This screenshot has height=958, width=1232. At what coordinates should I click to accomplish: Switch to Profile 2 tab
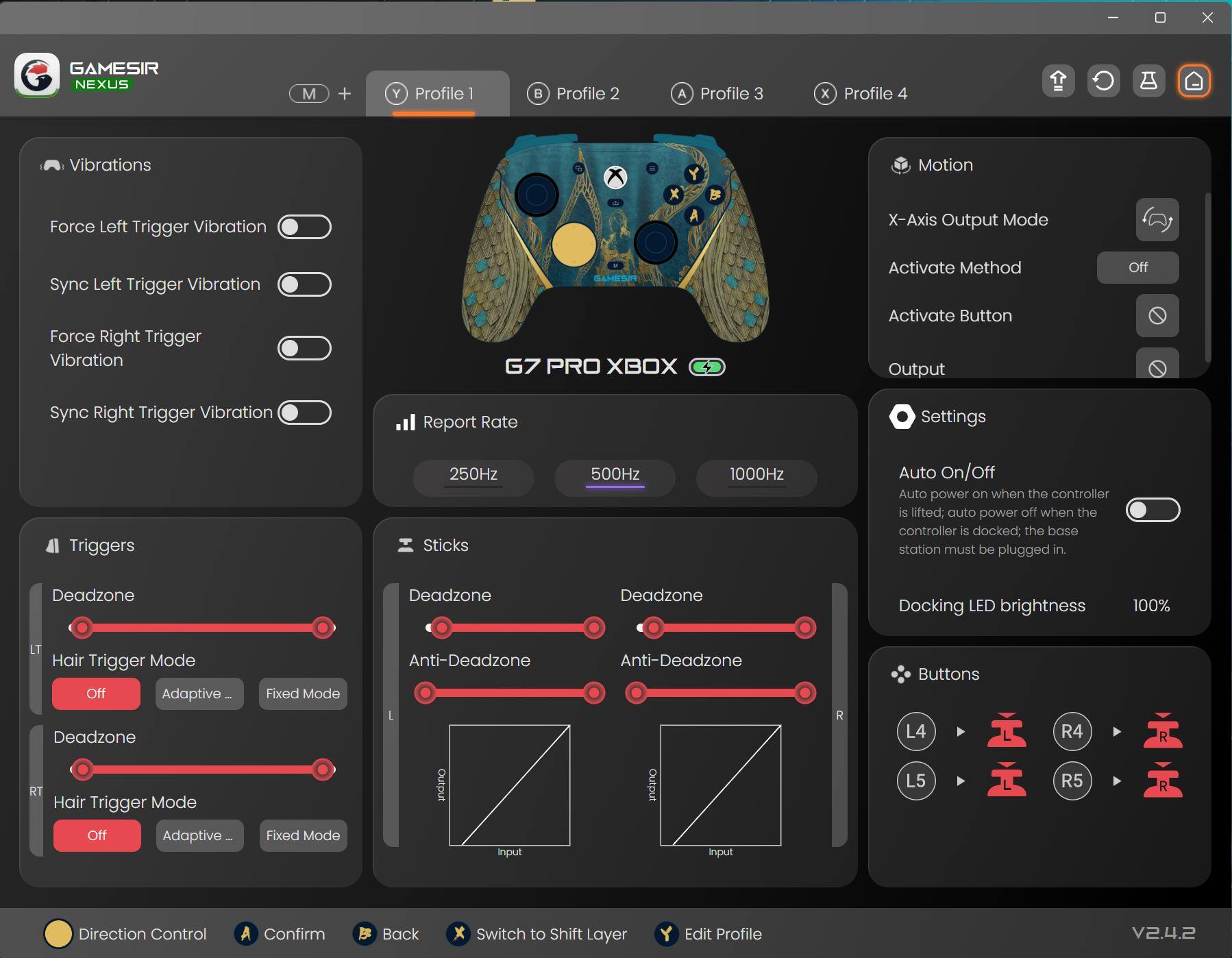(574, 94)
